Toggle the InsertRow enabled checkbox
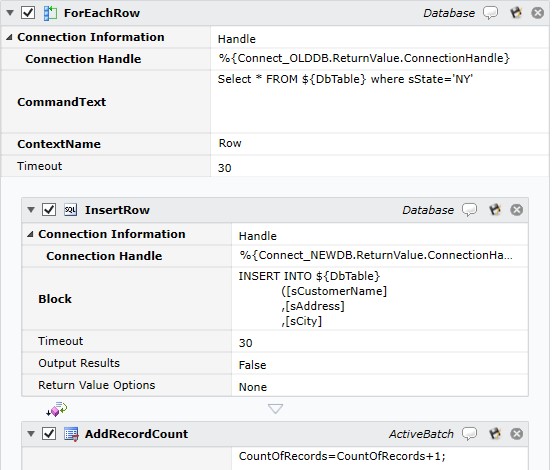This screenshot has width=553, height=470. (49, 210)
